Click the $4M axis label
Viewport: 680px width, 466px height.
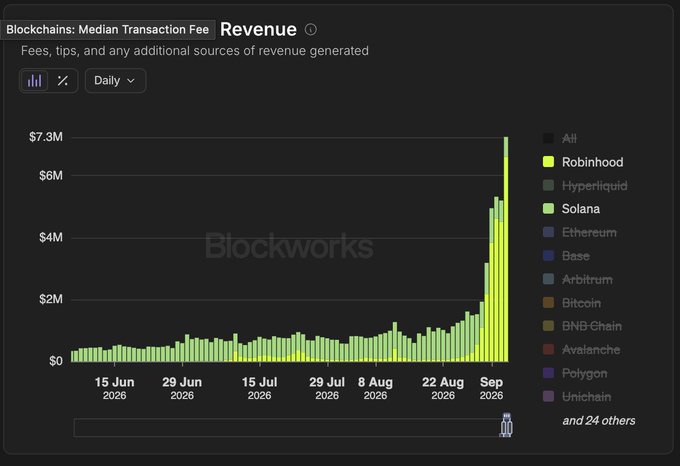tap(51, 238)
